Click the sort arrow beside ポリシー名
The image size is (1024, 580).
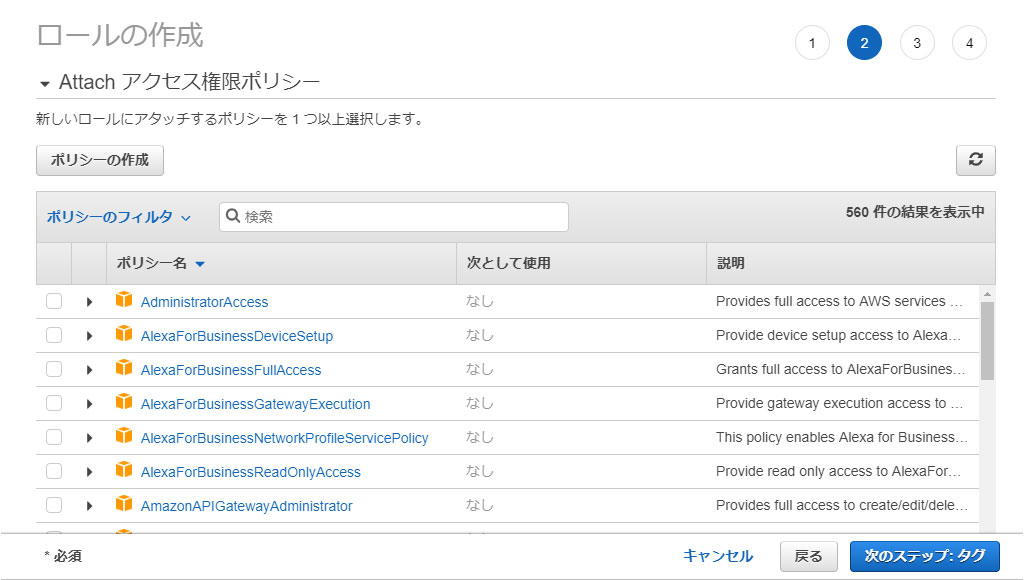[x=200, y=264]
